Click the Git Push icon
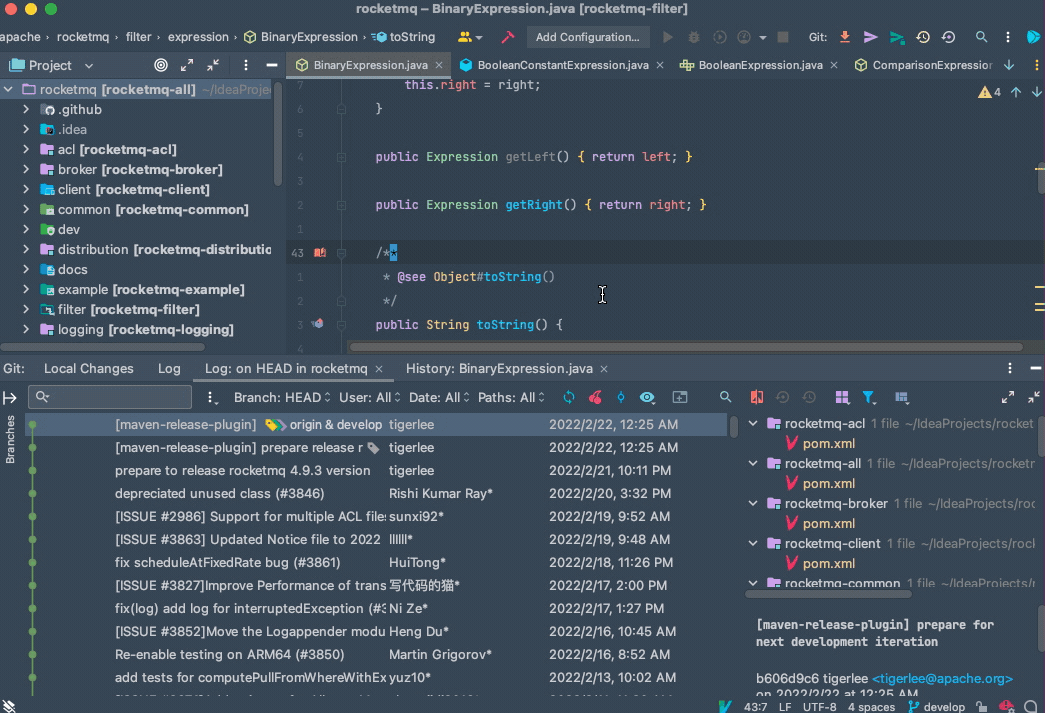 [897, 37]
